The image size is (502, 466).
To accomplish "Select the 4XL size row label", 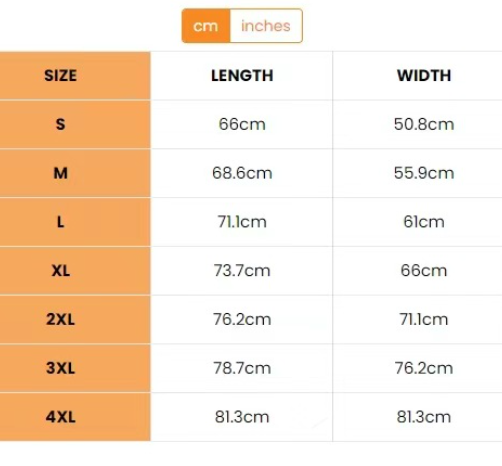I will [61, 417].
